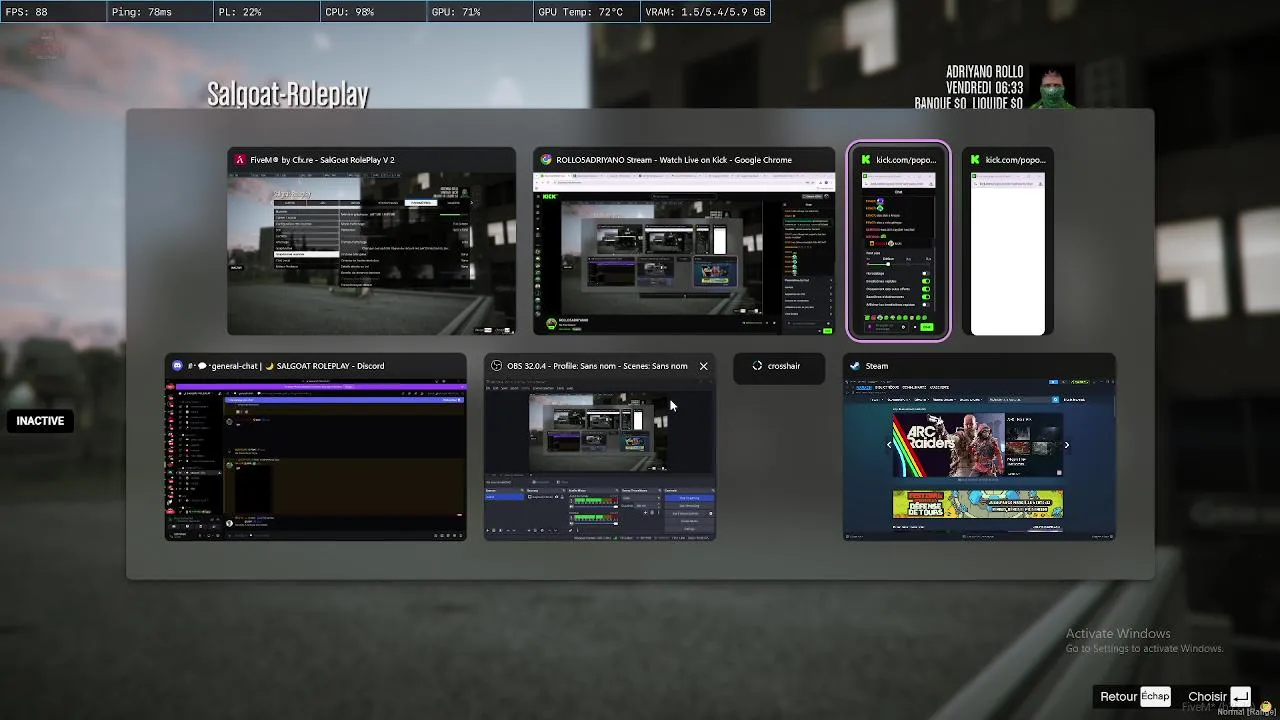The height and width of the screenshot is (720, 1280).
Task: Click the Kick icon of the highlighted kick.com window
Action: pyautogui.click(x=866, y=160)
